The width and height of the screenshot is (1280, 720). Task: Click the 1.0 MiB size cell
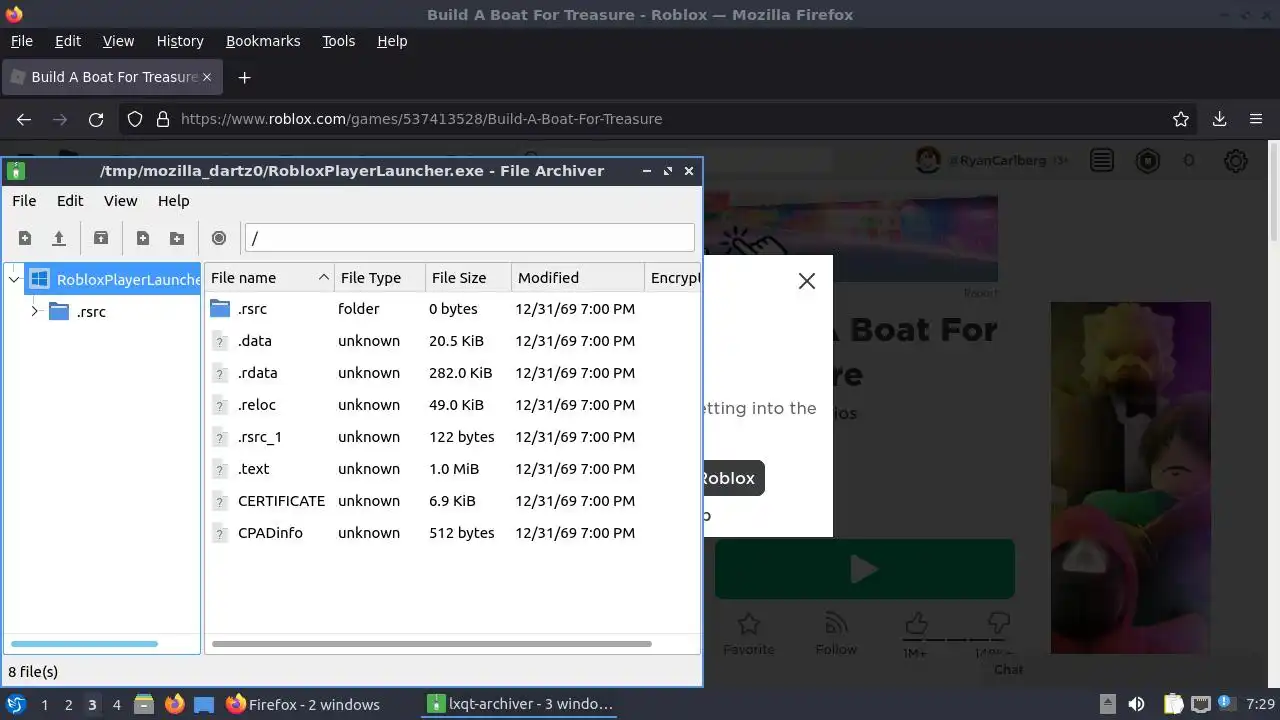pos(454,469)
